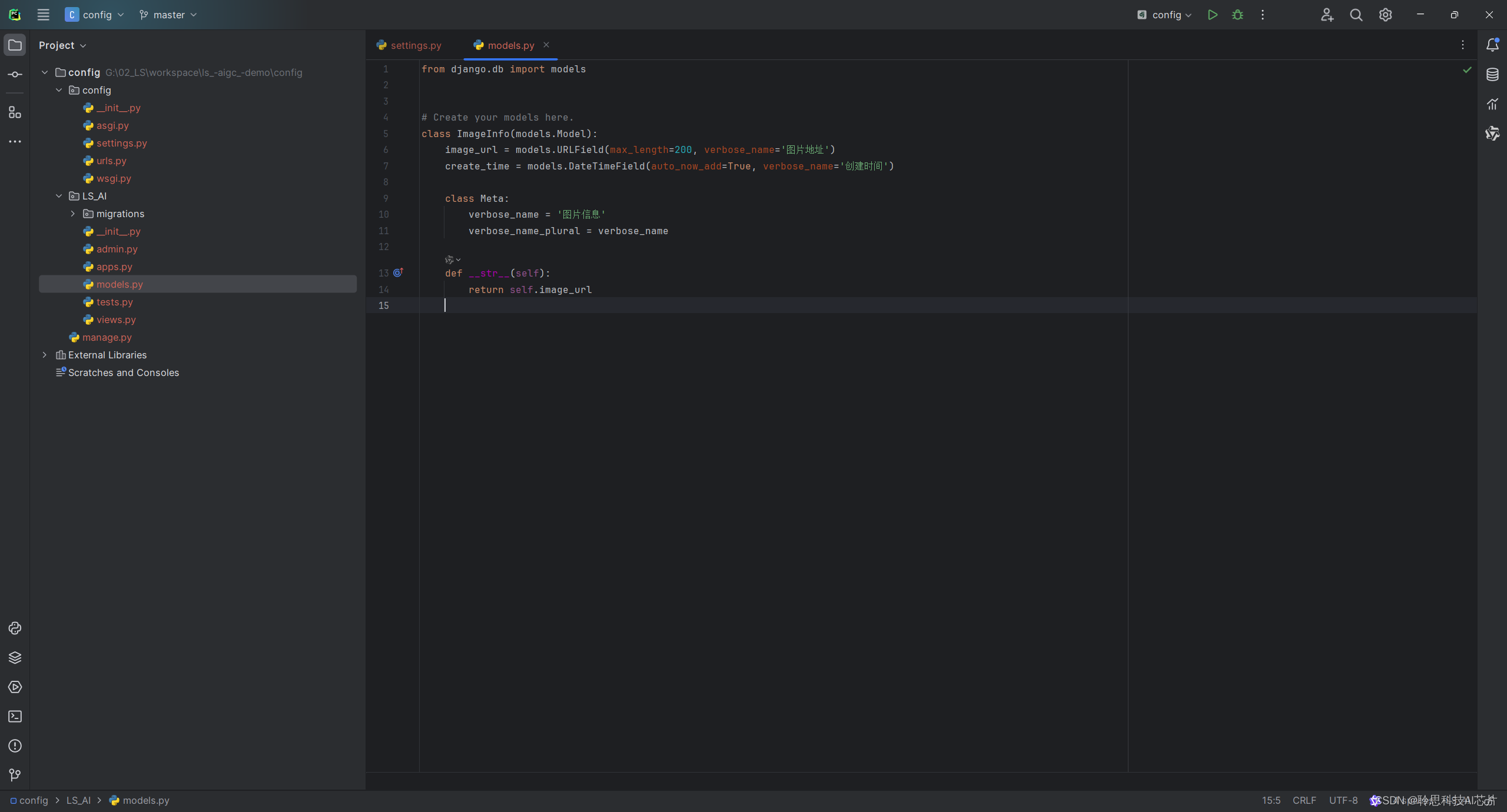Open the Structure tool window icon
Viewport: 1507px width, 812px height.
pos(15,112)
